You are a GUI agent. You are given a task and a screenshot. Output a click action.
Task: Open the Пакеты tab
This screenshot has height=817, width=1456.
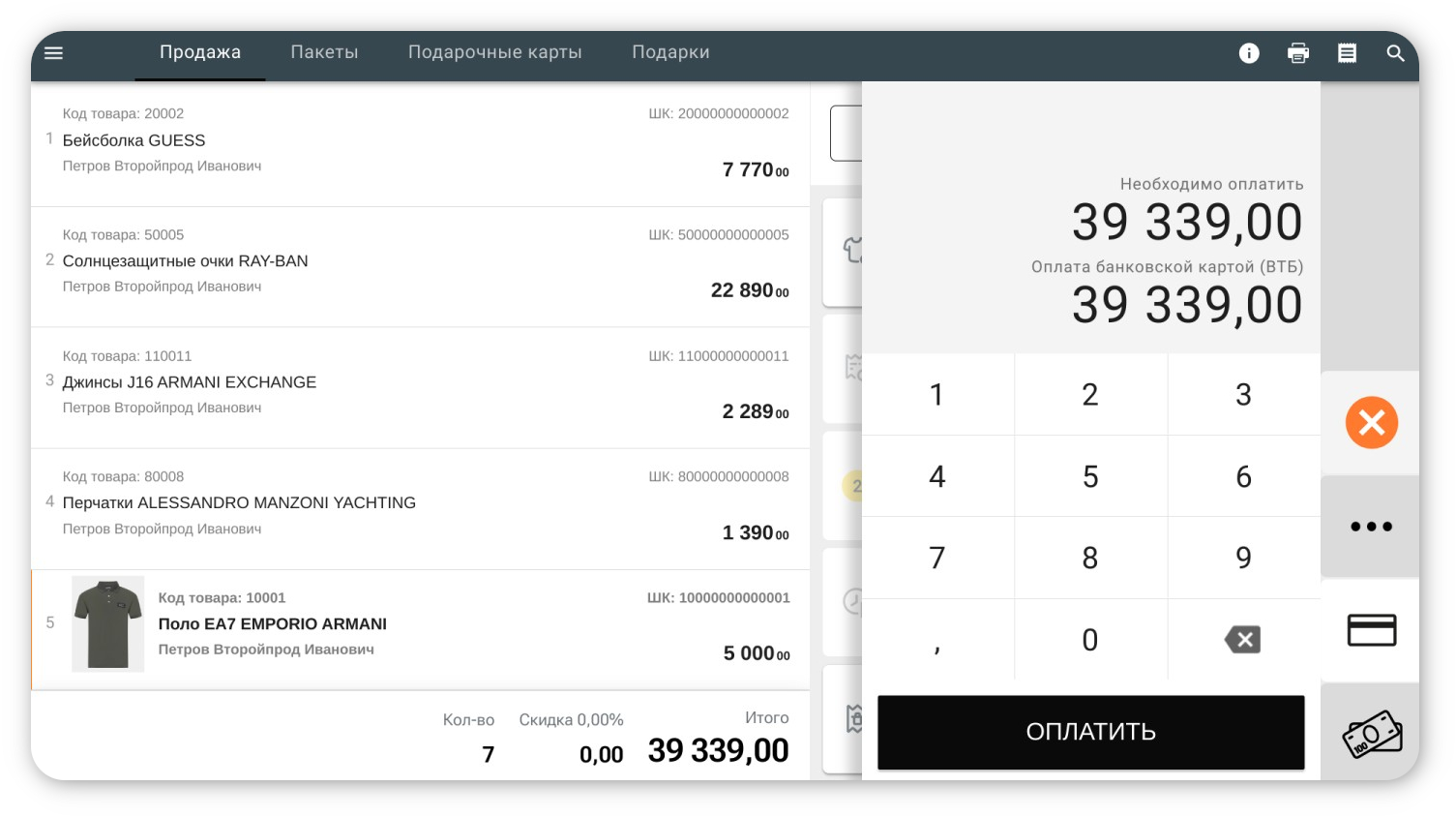(x=324, y=52)
